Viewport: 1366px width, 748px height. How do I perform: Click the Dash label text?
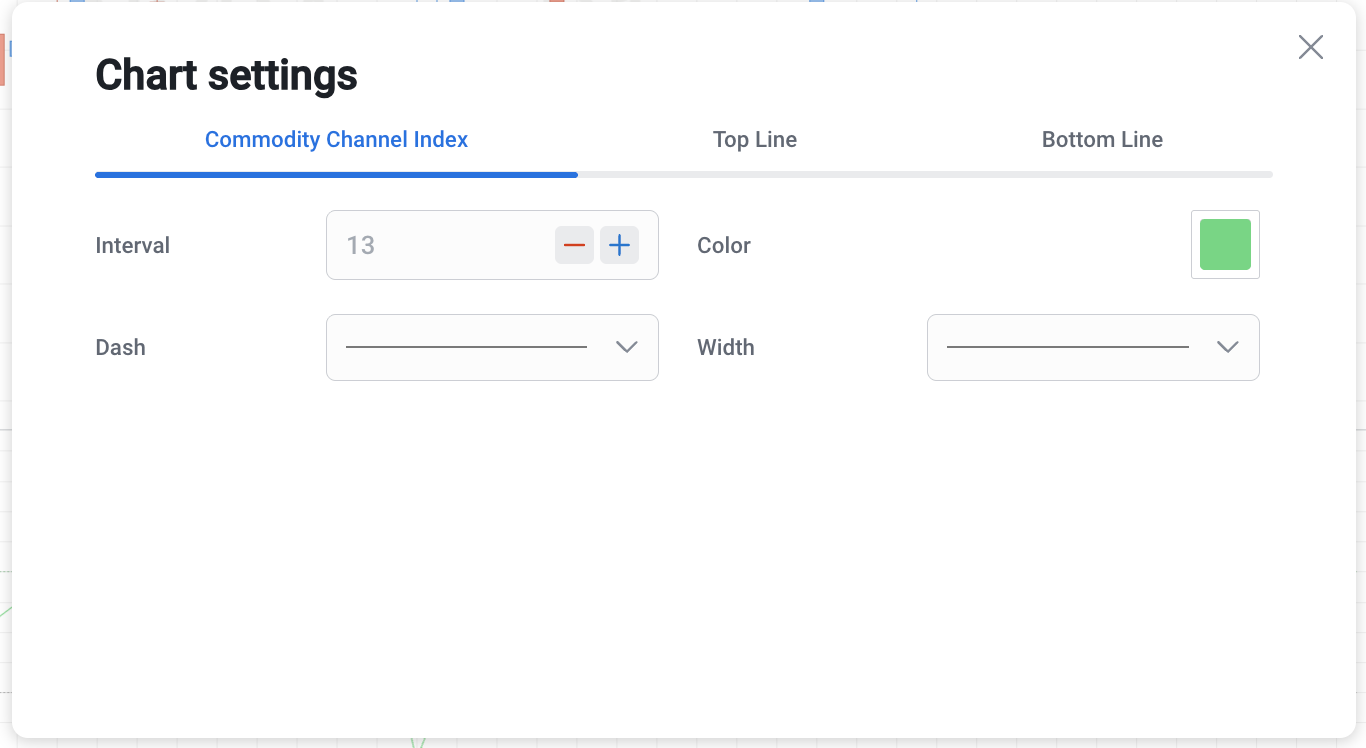click(x=121, y=347)
